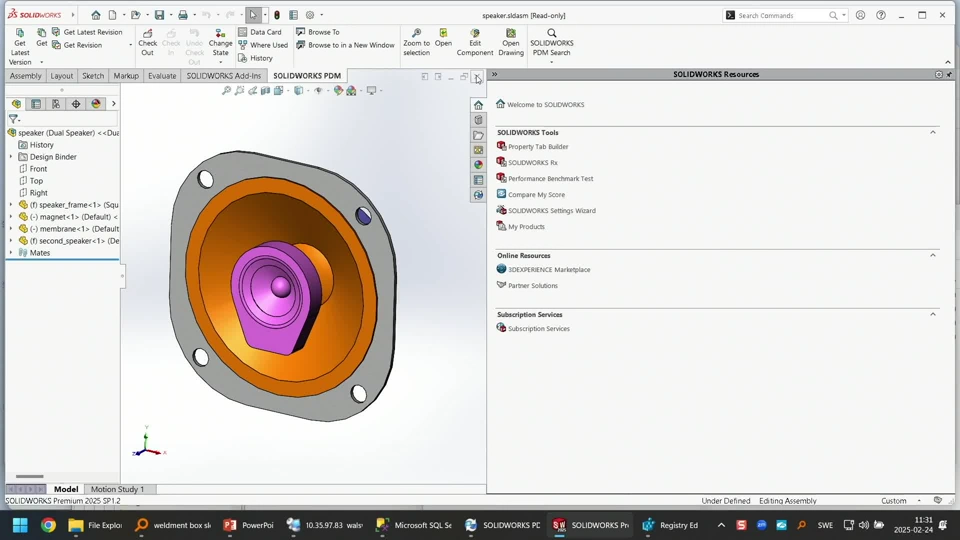Switch to the Sketch ribbon tab
The width and height of the screenshot is (960, 540).
93,76
